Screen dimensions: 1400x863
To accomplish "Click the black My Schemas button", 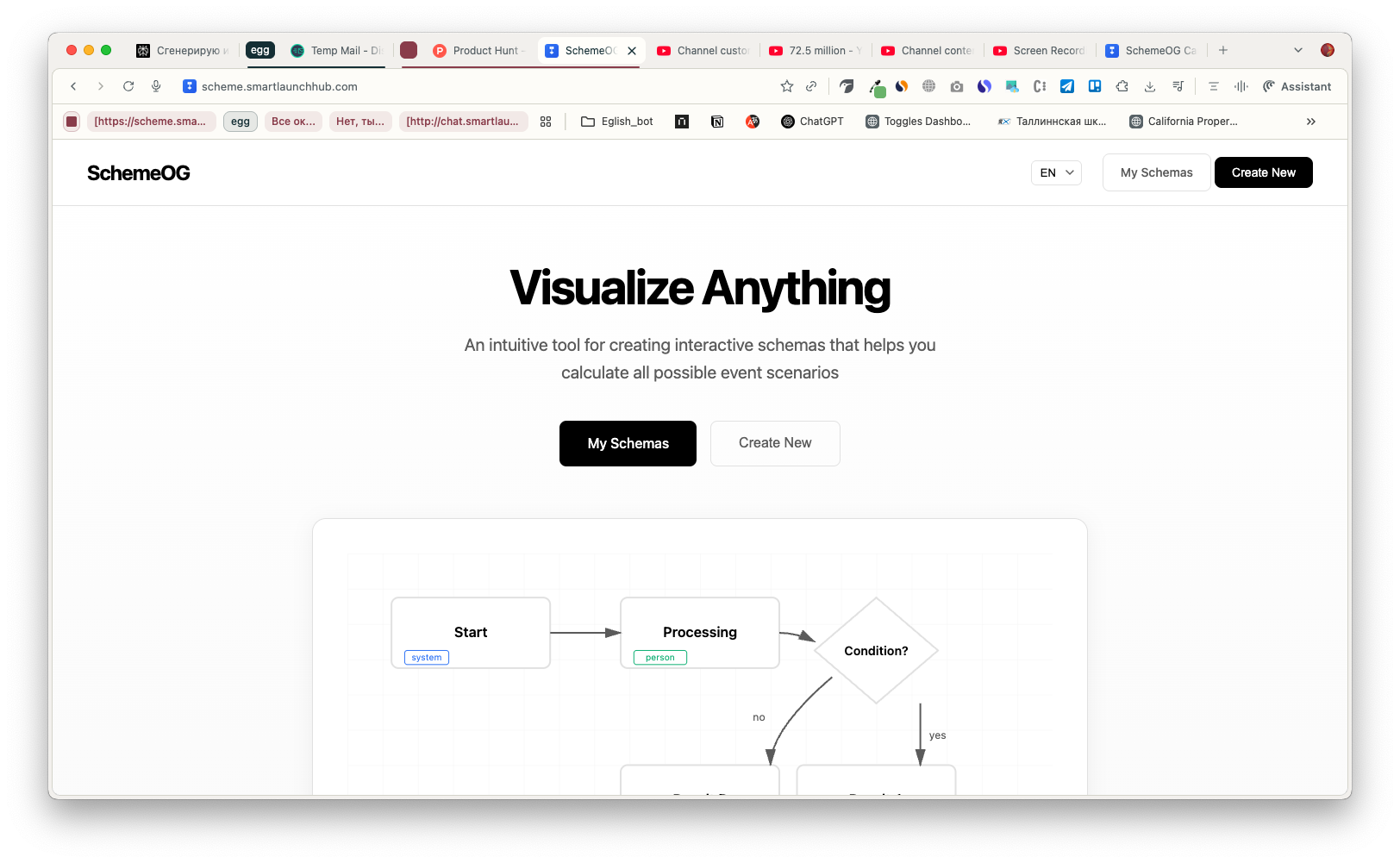I will (x=628, y=443).
